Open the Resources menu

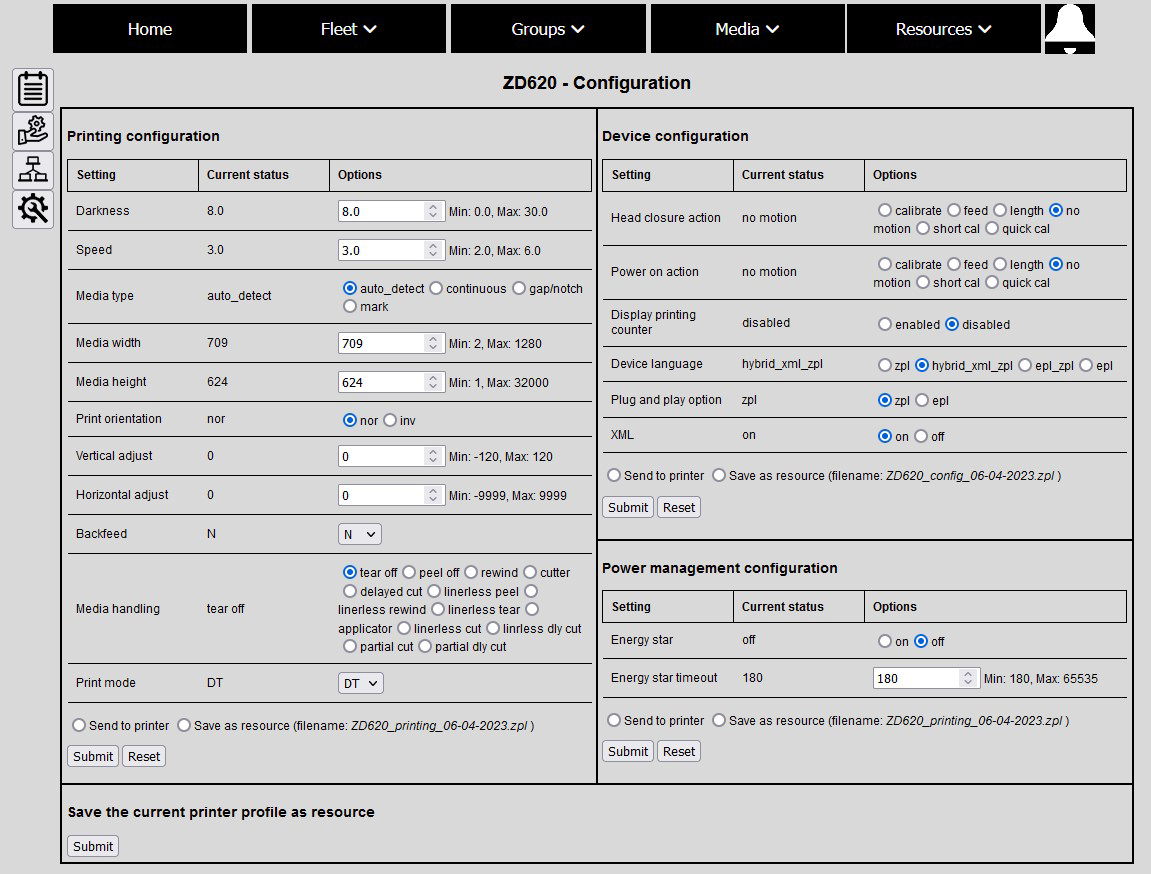(x=943, y=29)
